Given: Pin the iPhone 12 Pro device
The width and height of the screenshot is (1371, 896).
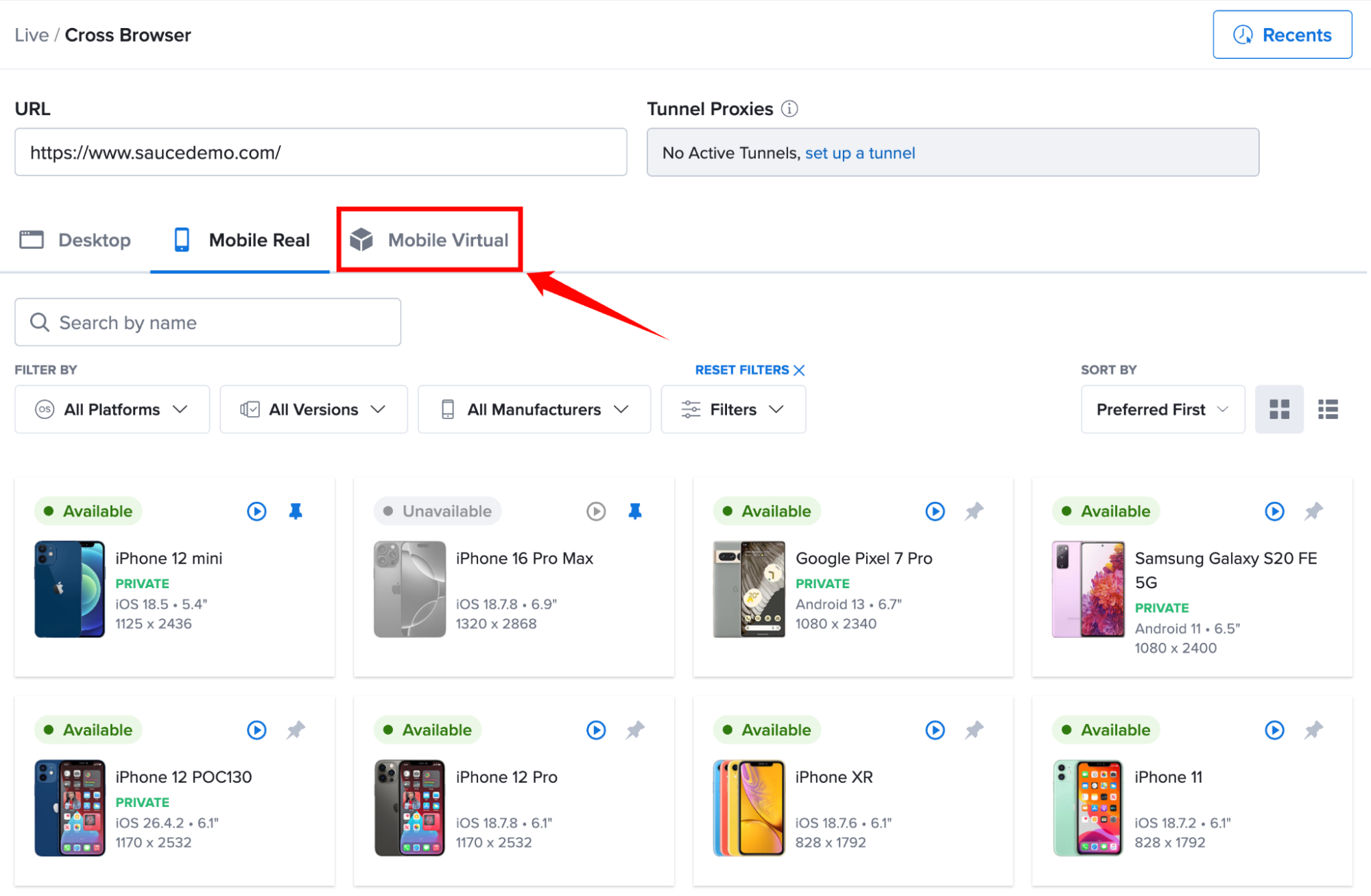Looking at the screenshot, I should click(x=635, y=730).
